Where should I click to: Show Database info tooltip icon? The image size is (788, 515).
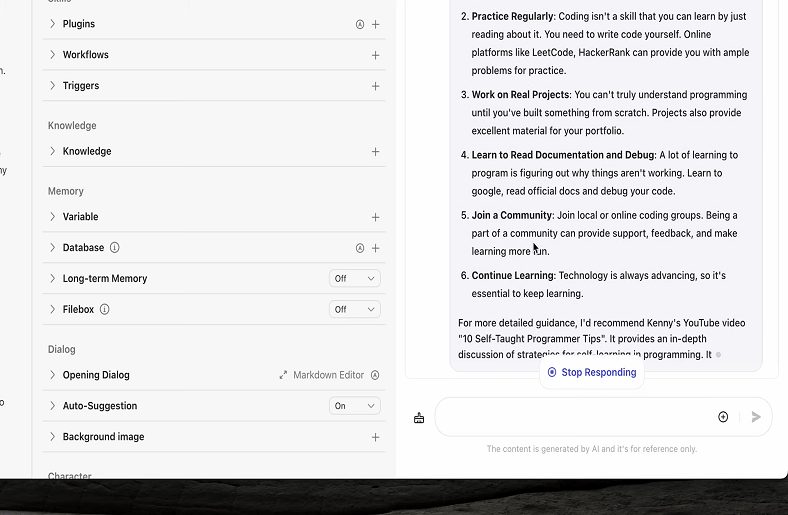coord(115,248)
